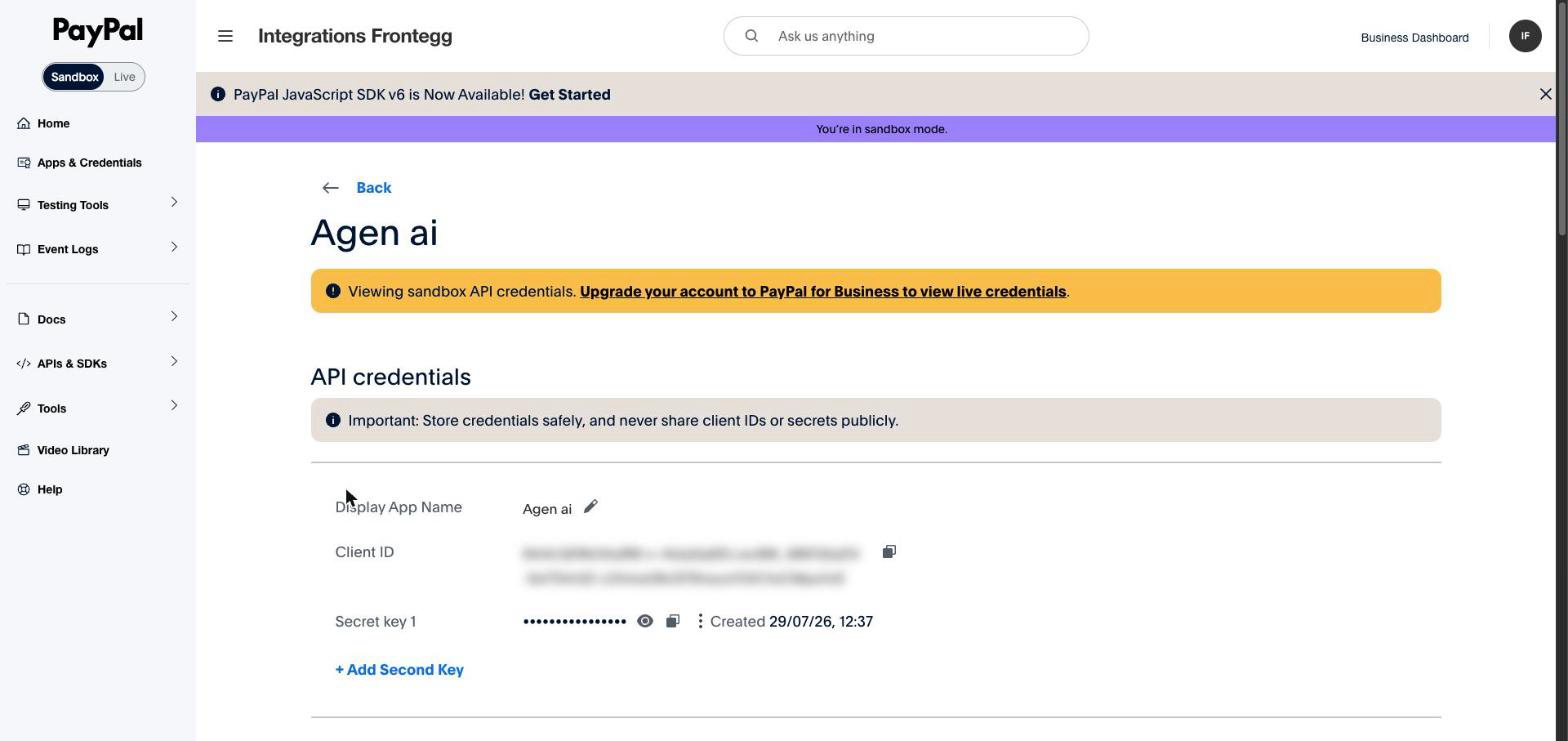Focus the Ask us anything search field
Viewport: 1568px width, 741px height.
[906, 36]
